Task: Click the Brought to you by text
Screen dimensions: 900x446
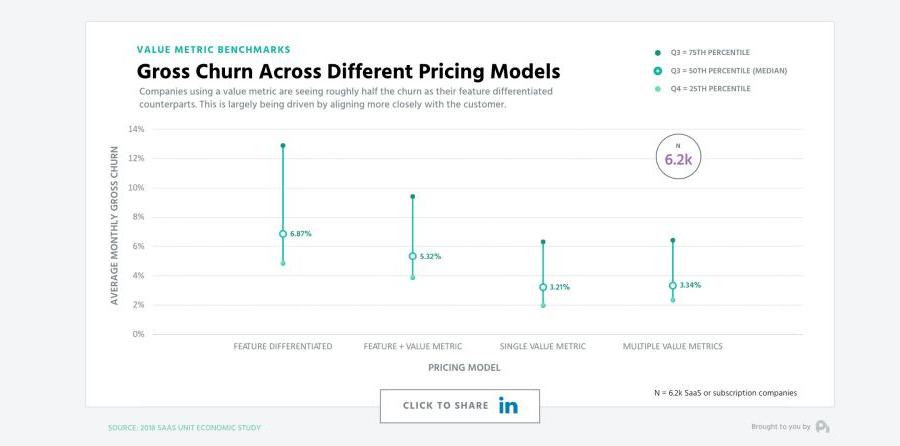Action: [x=781, y=426]
